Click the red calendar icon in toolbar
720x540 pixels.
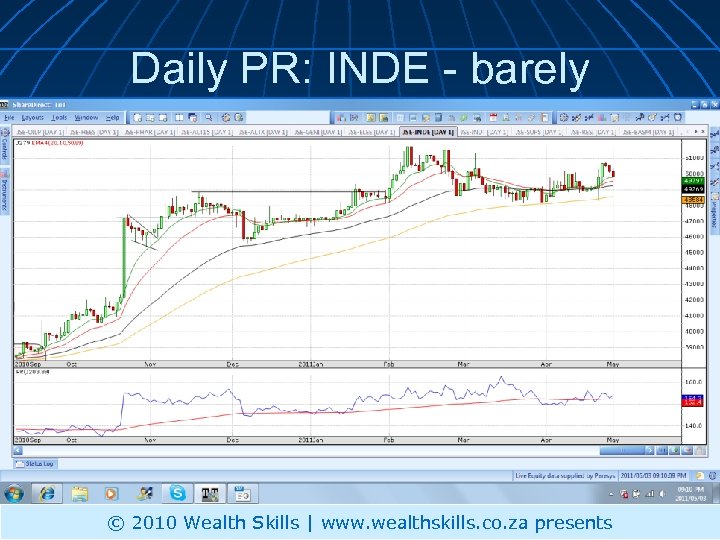pos(493,118)
